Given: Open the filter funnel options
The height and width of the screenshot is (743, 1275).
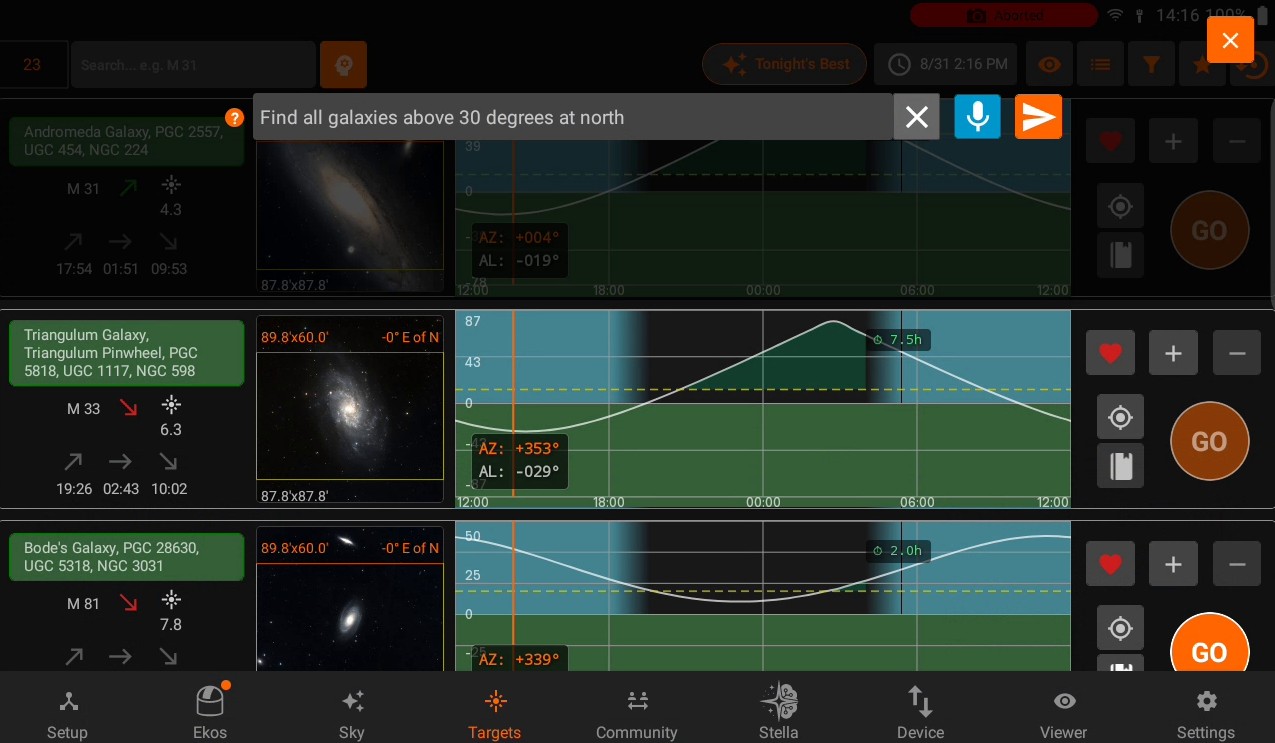Looking at the screenshot, I should pyautogui.click(x=1151, y=64).
